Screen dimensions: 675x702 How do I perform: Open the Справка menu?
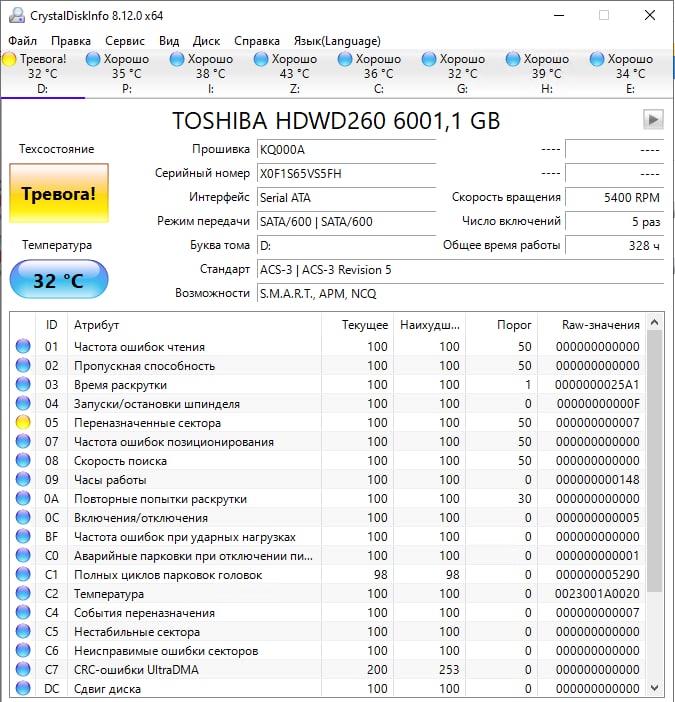click(x=257, y=41)
